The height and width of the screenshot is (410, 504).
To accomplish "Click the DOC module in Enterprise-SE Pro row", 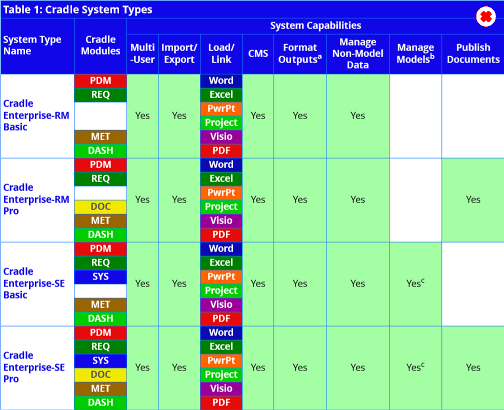I will point(100,375).
